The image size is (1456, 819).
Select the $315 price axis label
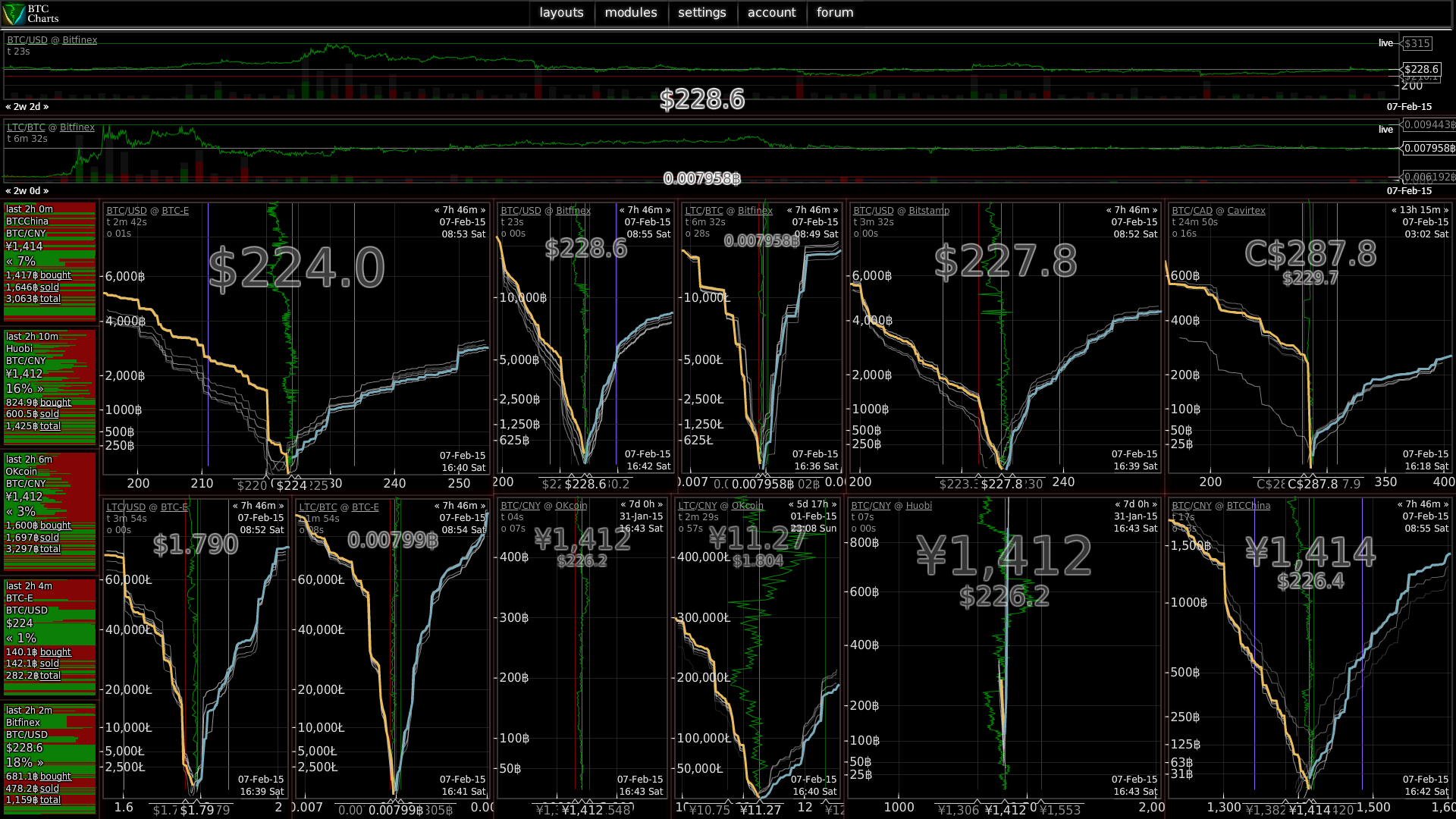pos(1417,43)
